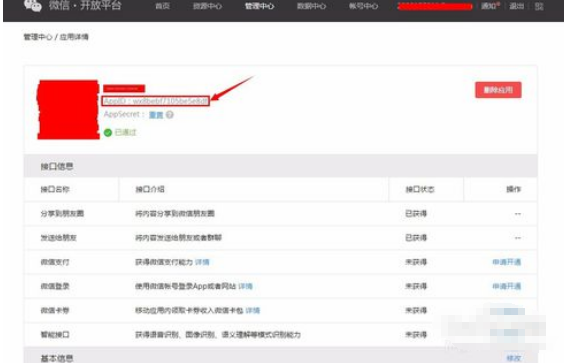Click the 接口介绍 column header
The height and width of the screenshot is (363, 564).
click(150, 189)
